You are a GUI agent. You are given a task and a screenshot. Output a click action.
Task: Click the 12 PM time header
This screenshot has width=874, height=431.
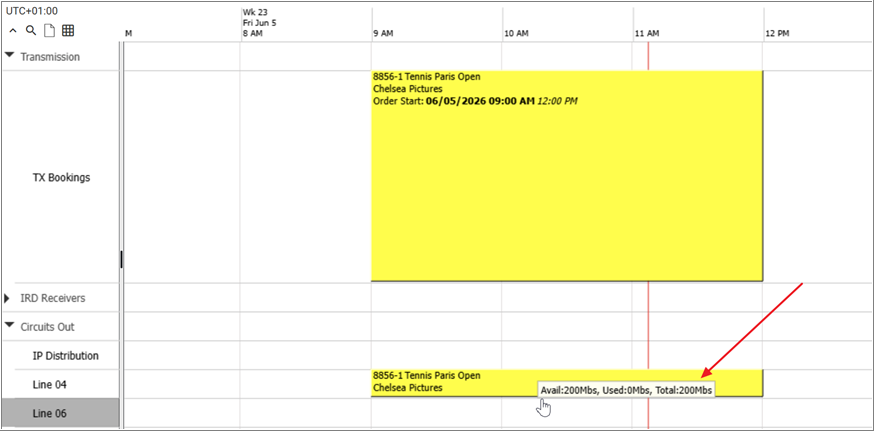click(x=777, y=34)
